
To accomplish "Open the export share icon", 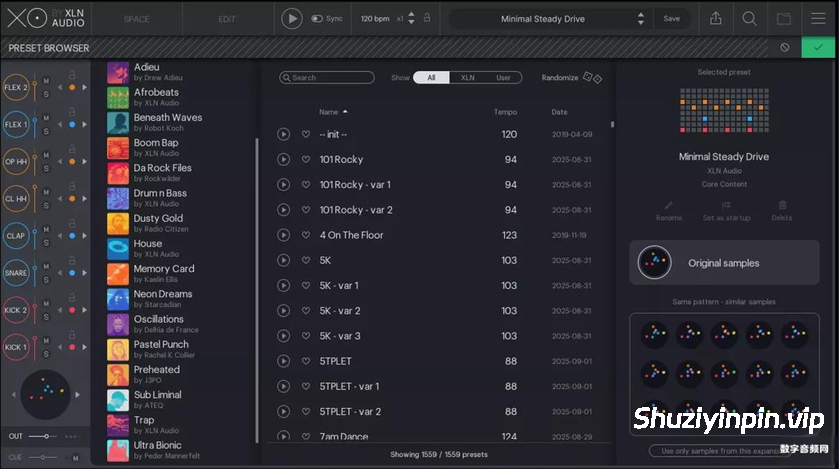I will coord(715,18).
